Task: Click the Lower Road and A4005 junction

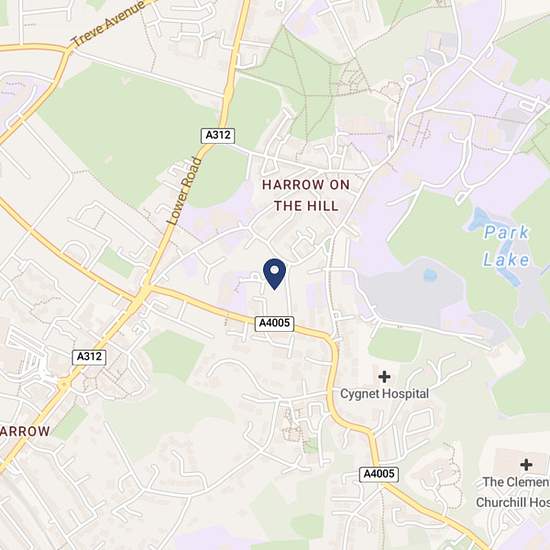Action: click(x=145, y=290)
